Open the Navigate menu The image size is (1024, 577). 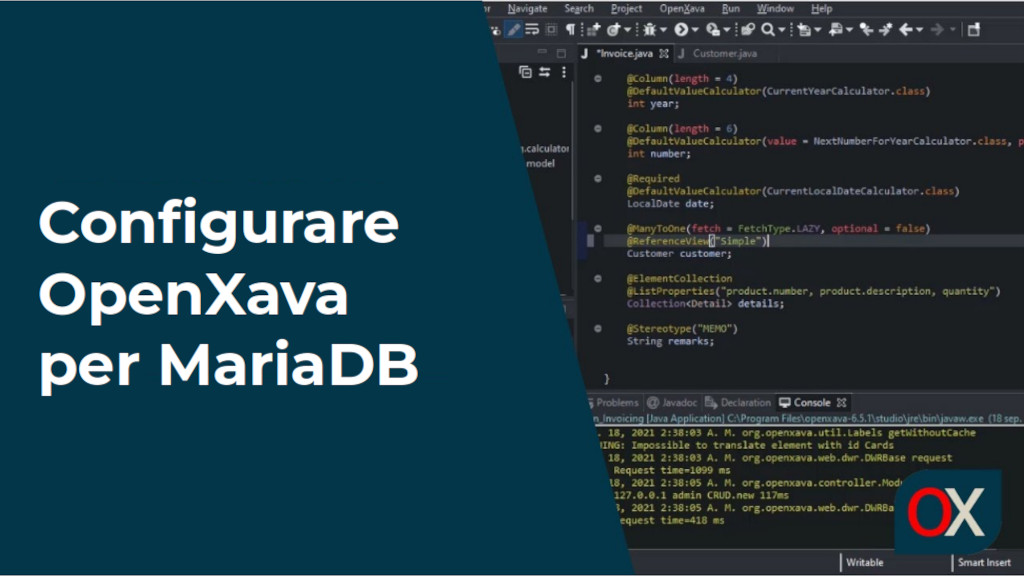pos(527,8)
